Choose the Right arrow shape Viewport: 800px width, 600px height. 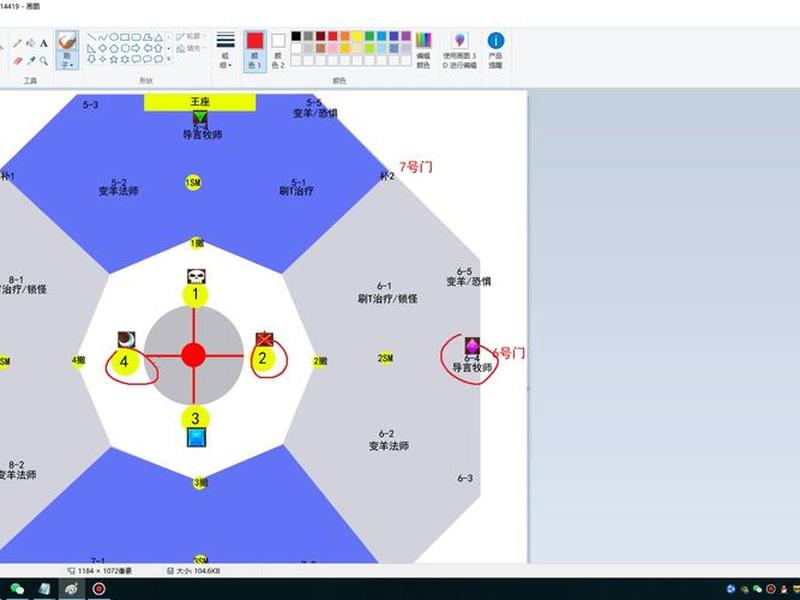coord(136,48)
